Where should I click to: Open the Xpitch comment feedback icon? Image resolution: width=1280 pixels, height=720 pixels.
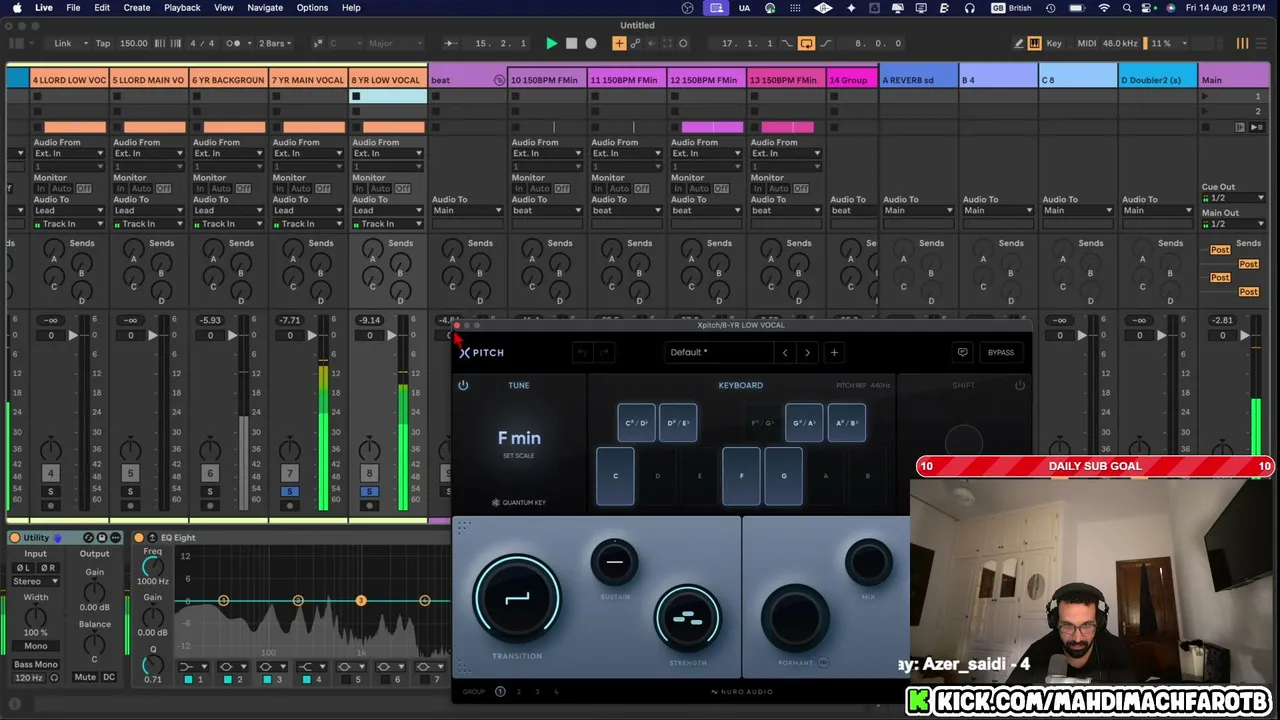click(962, 352)
